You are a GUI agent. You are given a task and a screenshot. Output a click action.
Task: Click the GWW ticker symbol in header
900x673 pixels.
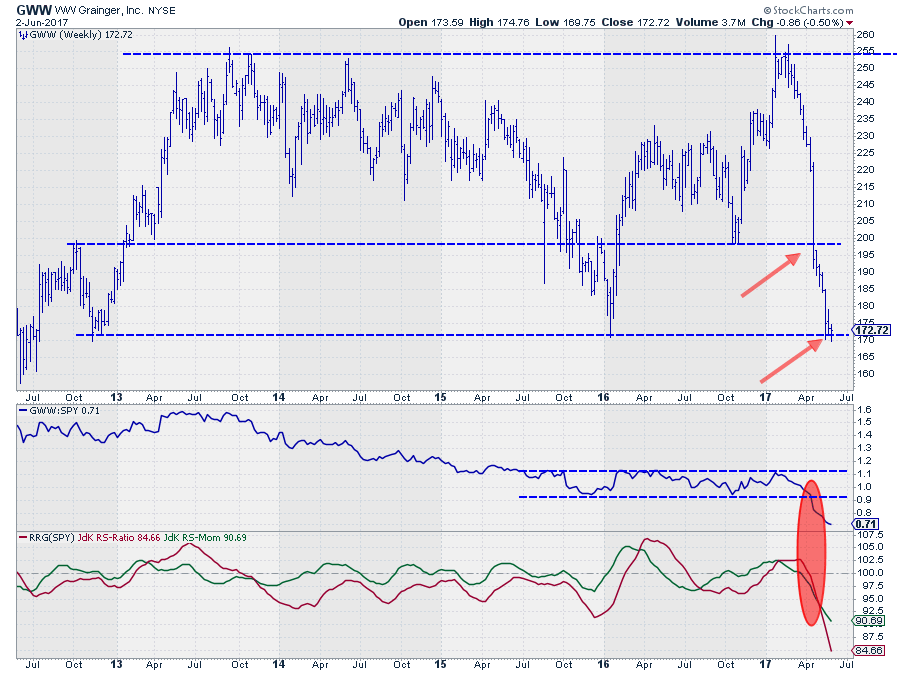(27, 8)
